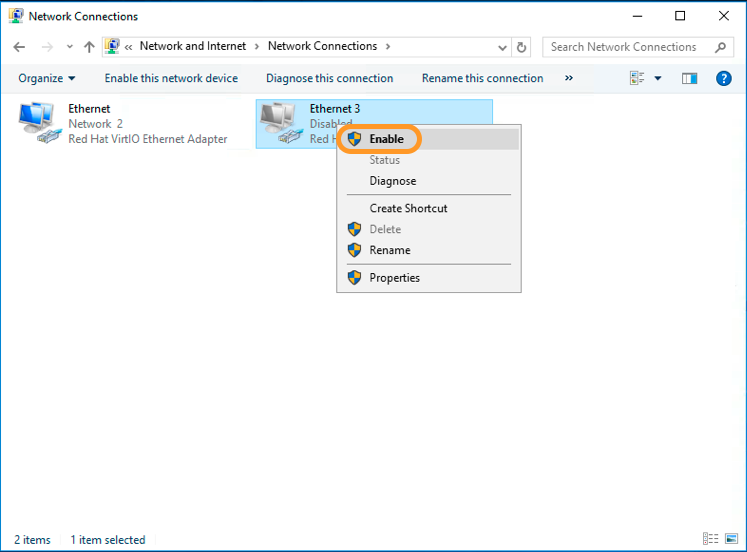Expand the change view options arrow
This screenshot has width=747, height=552.
(658, 78)
